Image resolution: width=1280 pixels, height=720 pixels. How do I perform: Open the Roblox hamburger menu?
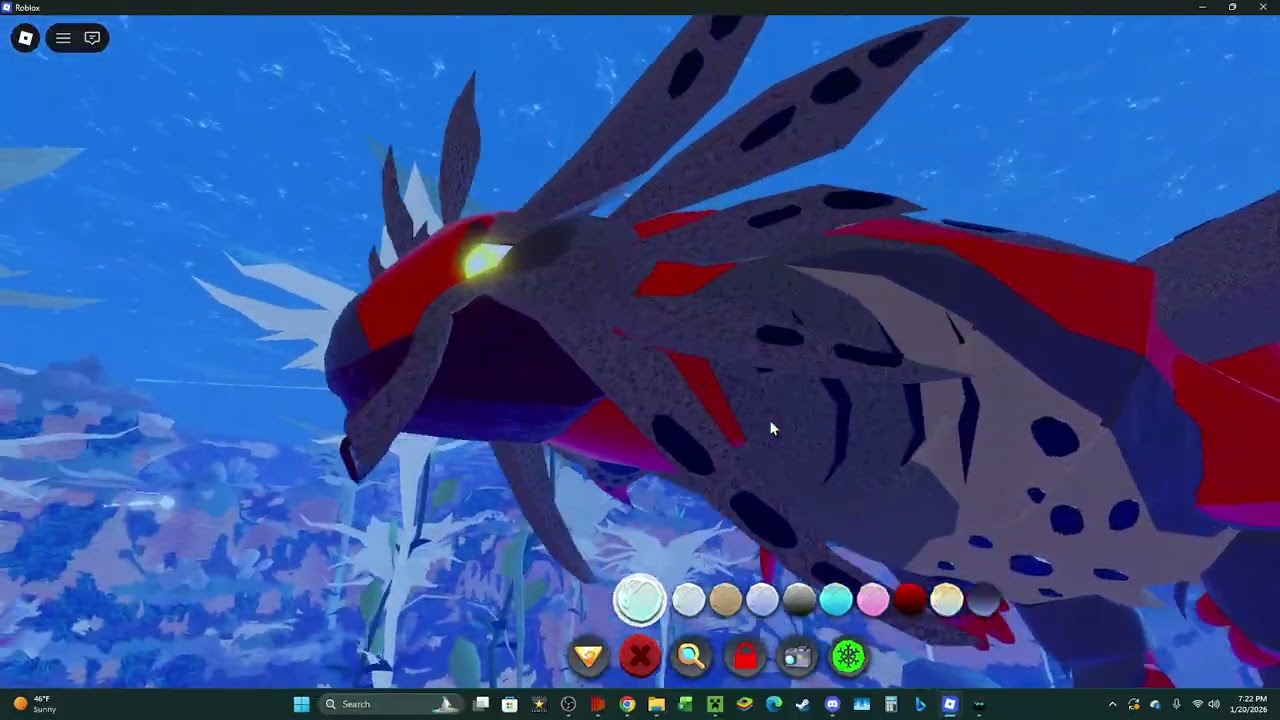pos(63,38)
